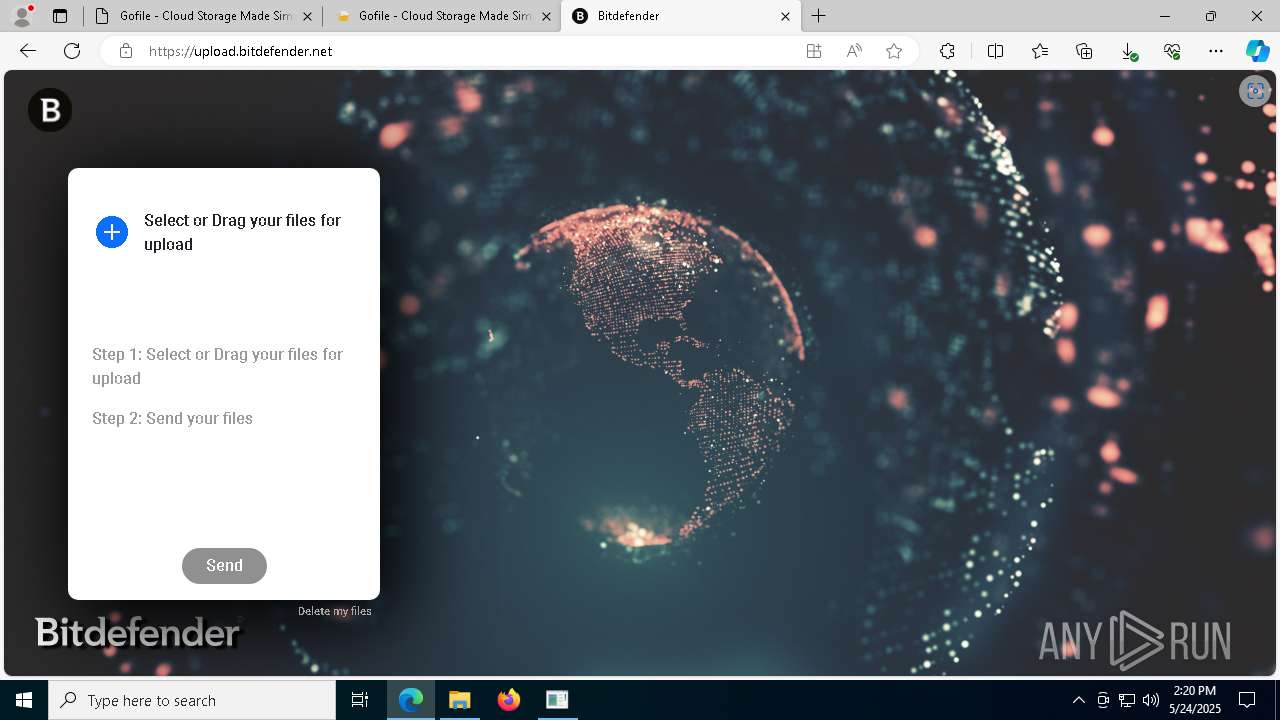Open the Windows Start menu
The image size is (1280, 720).
[x=24, y=700]
